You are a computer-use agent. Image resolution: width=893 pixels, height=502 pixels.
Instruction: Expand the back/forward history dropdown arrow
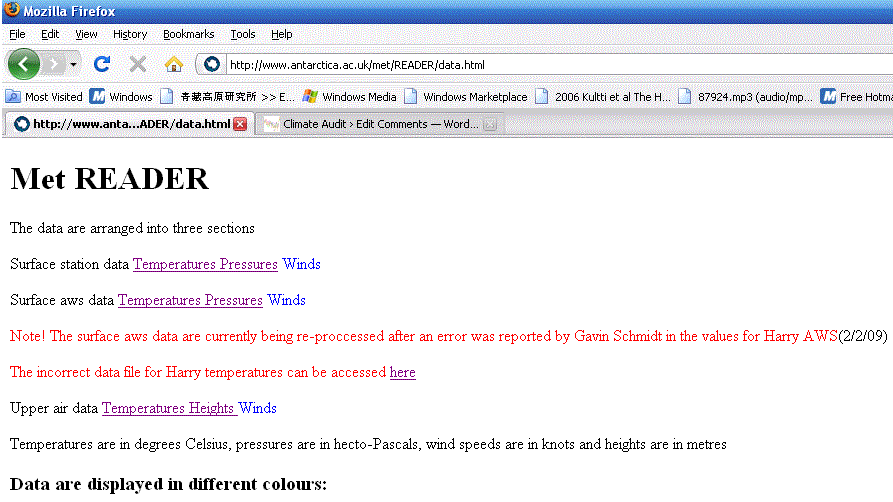pyautogui.click(x=74, y=65)
